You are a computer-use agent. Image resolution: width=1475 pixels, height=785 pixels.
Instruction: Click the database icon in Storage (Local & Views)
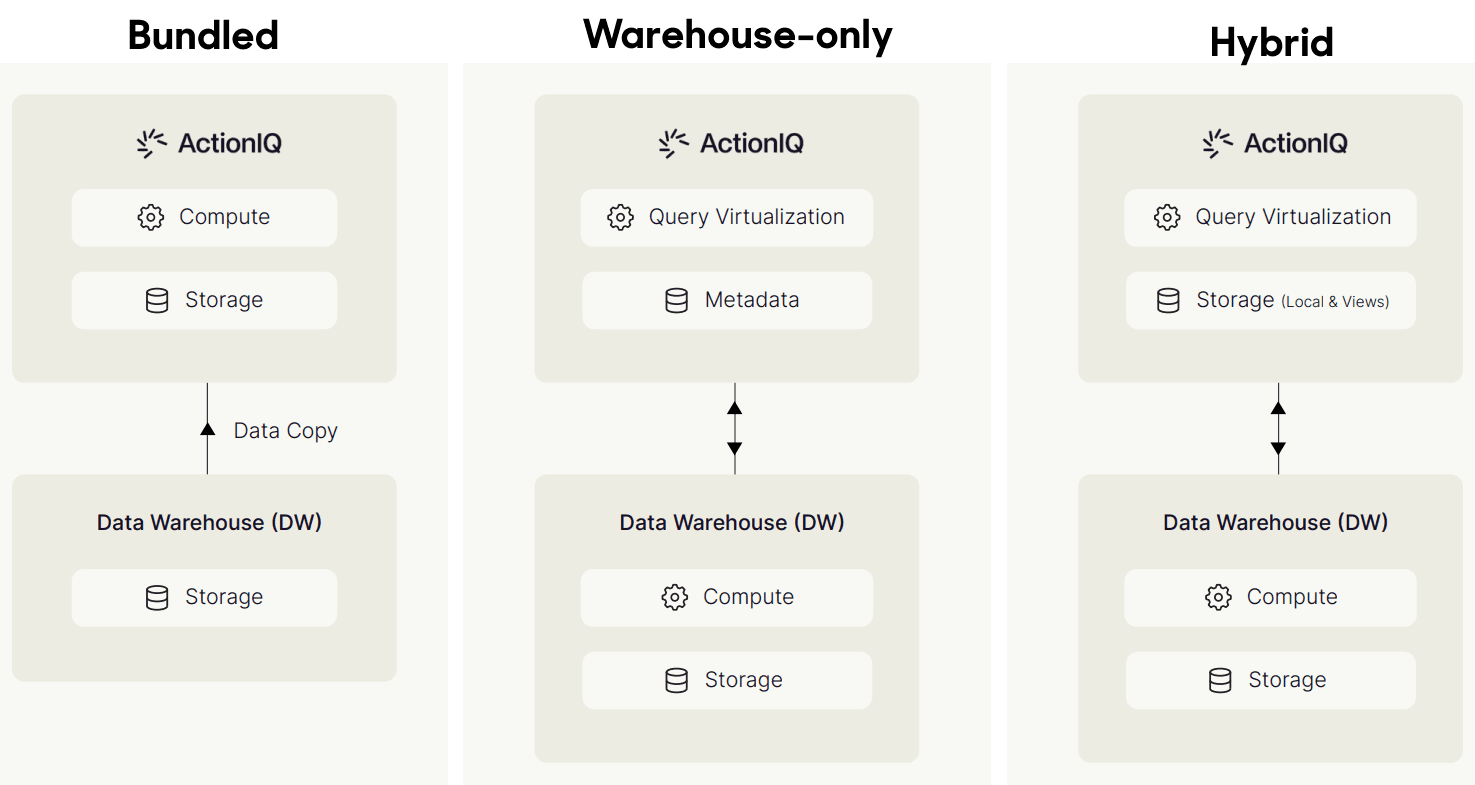[1168, 300]
